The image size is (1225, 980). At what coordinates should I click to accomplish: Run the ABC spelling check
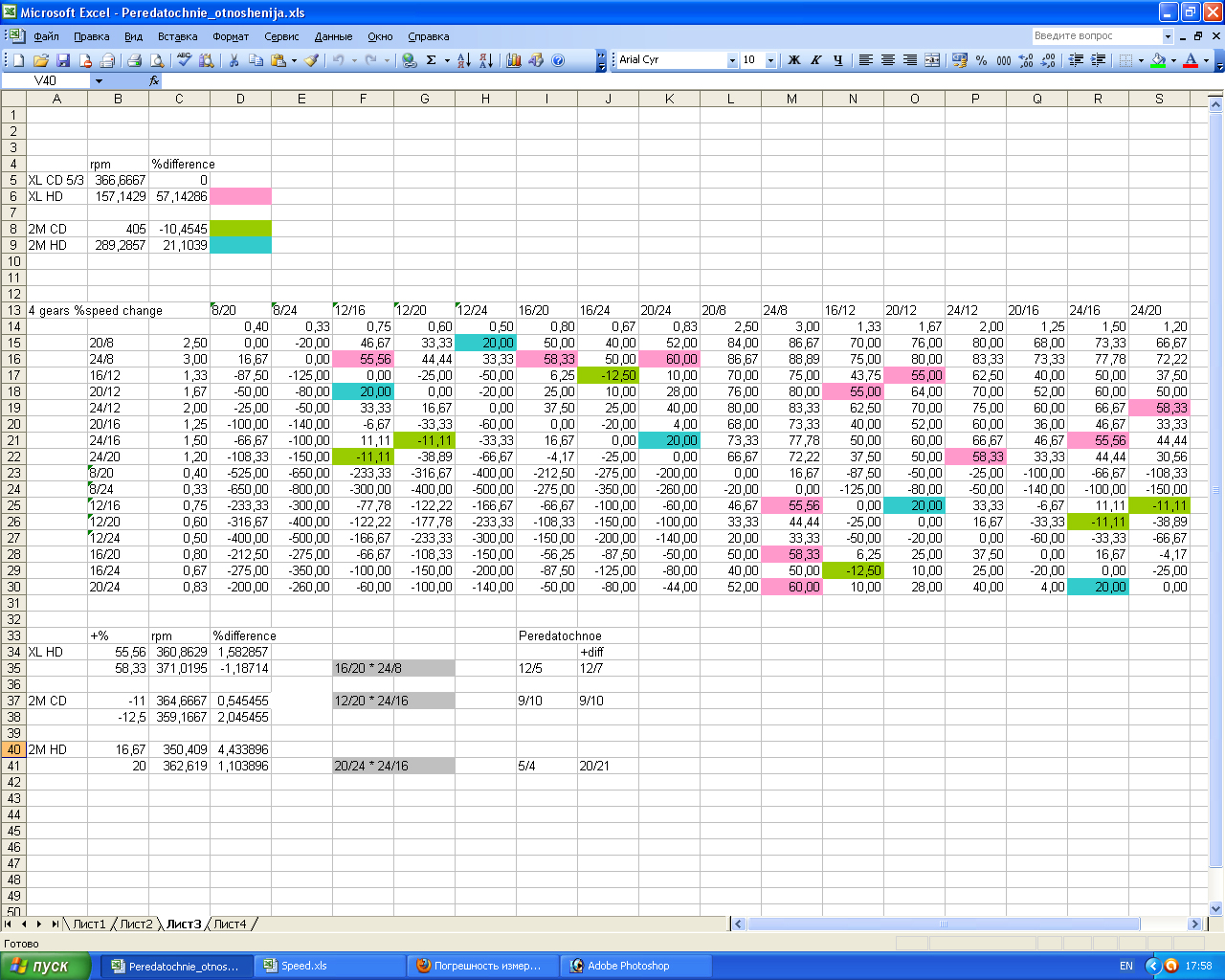coord(185,60)
